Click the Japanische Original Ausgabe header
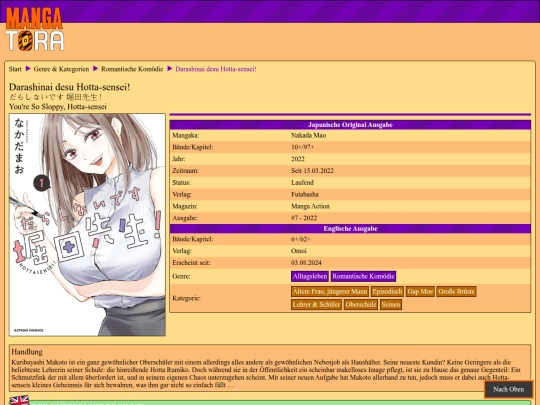540x405 pixels. pos(350,125)
